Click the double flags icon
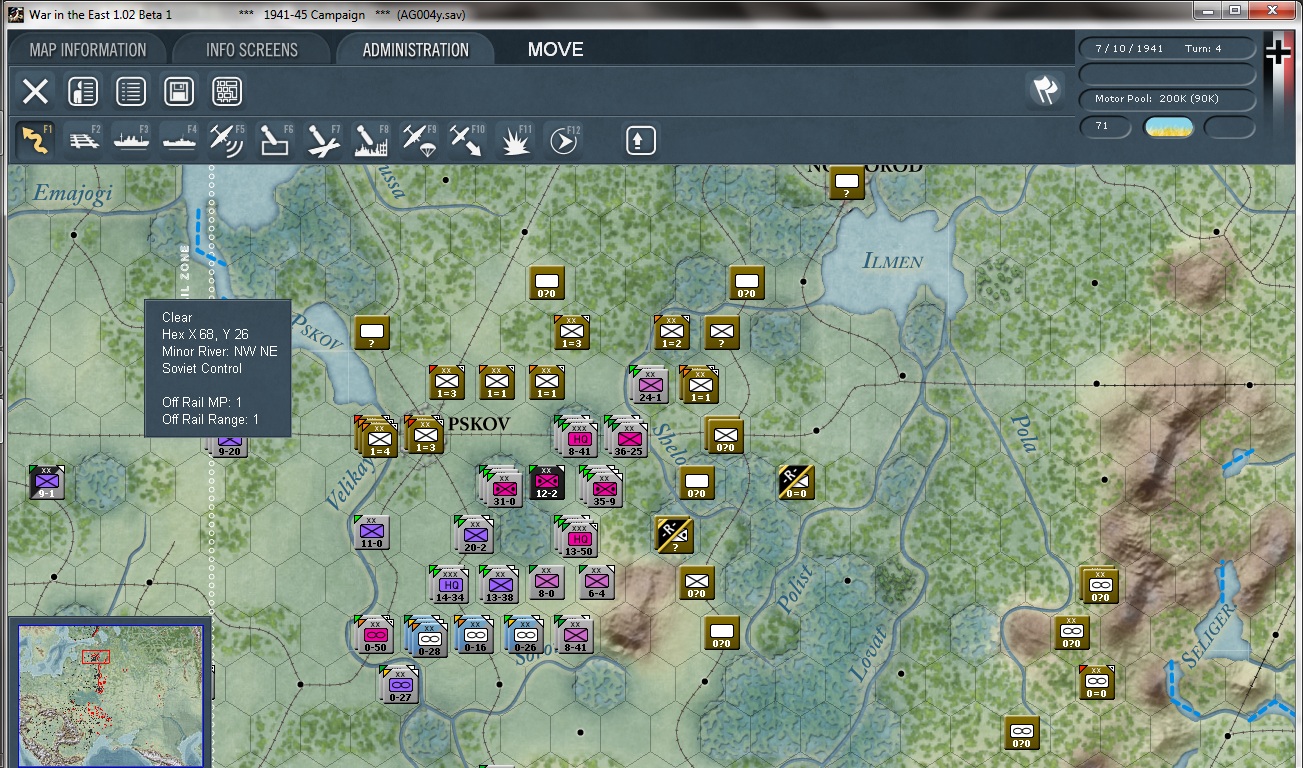This screenshot has width=1303, height=768. (x=1044, y=91)
